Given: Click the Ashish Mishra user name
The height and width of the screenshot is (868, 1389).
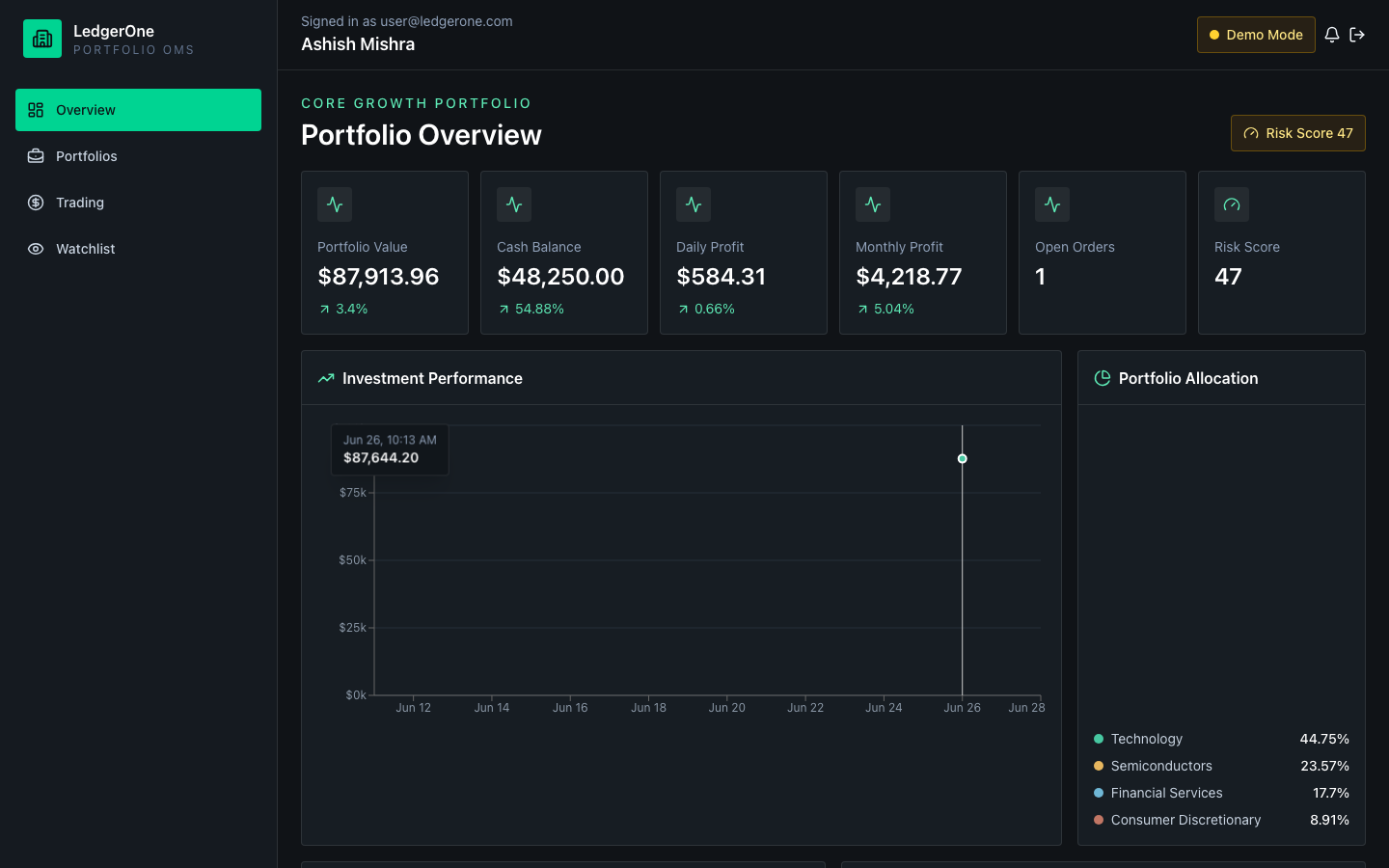Looking at the screenshot, I should click(358, 44).
